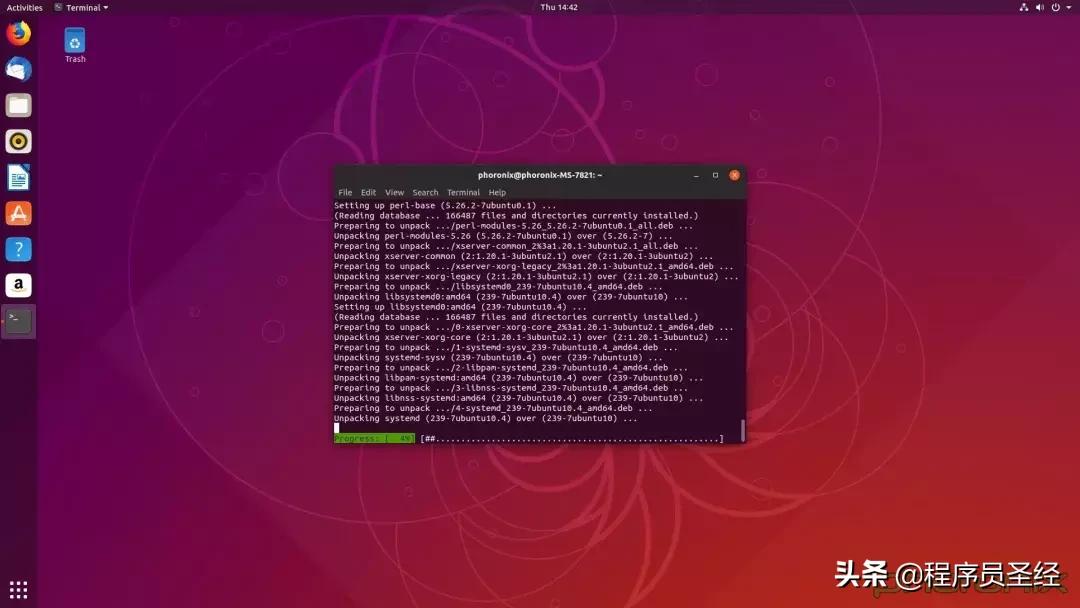This screenshot has width=1080, height=608.
Task: Open the Search menu in Terminal
Action: click(x=425, y=192)
